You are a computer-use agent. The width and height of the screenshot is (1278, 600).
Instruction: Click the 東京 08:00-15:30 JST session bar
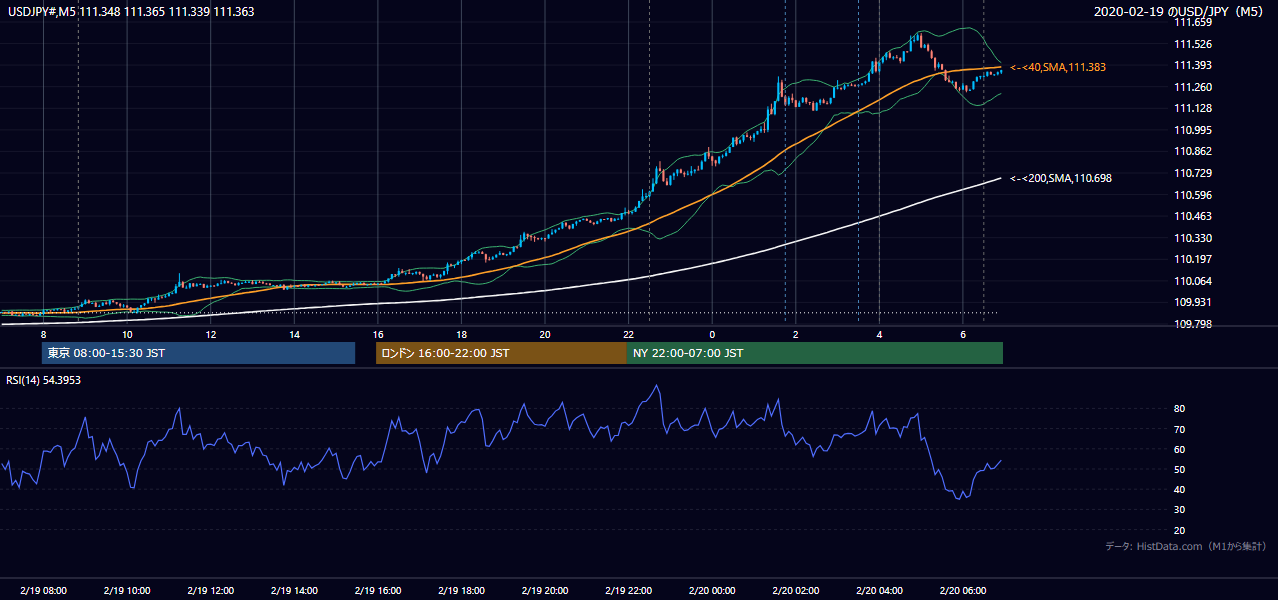tap(198, 353)
